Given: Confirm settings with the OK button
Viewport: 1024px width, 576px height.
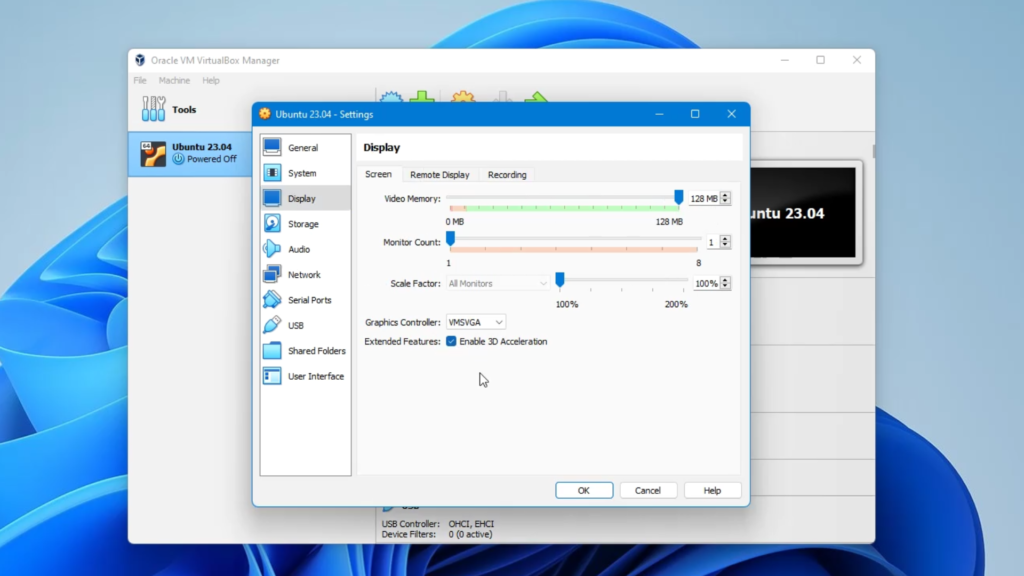Looking at the screenshot, I should (584, 490).
